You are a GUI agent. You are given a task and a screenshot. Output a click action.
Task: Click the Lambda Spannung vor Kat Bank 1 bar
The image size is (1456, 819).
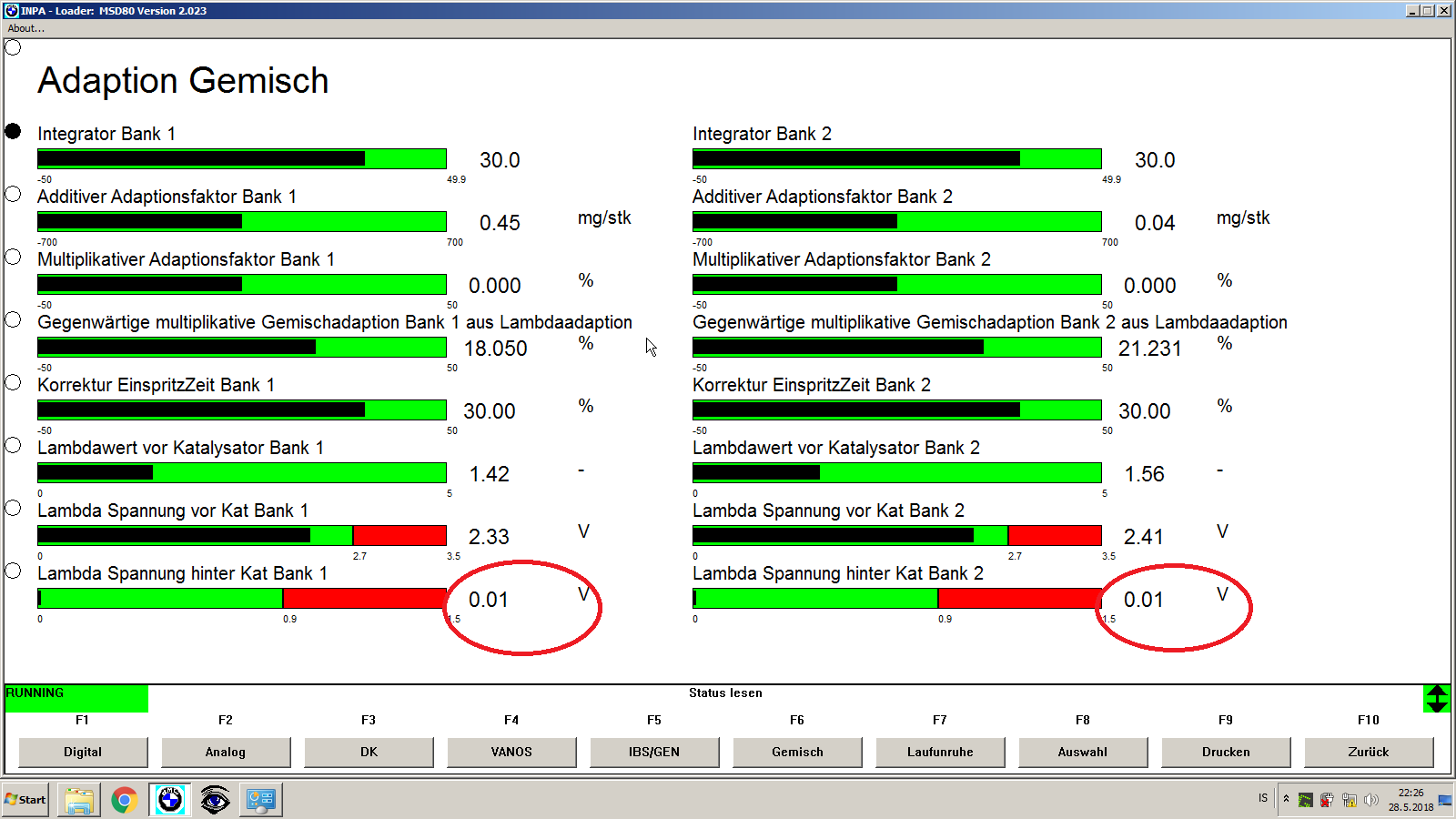[x=241, y=535]
